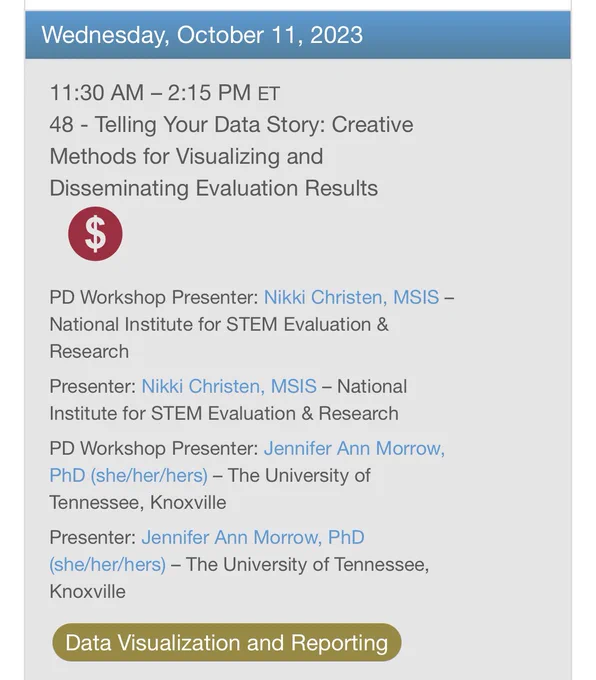Click the Disseminating Evaluation Results title line
This screenshot has width=596, height=680.
[214, 188]
